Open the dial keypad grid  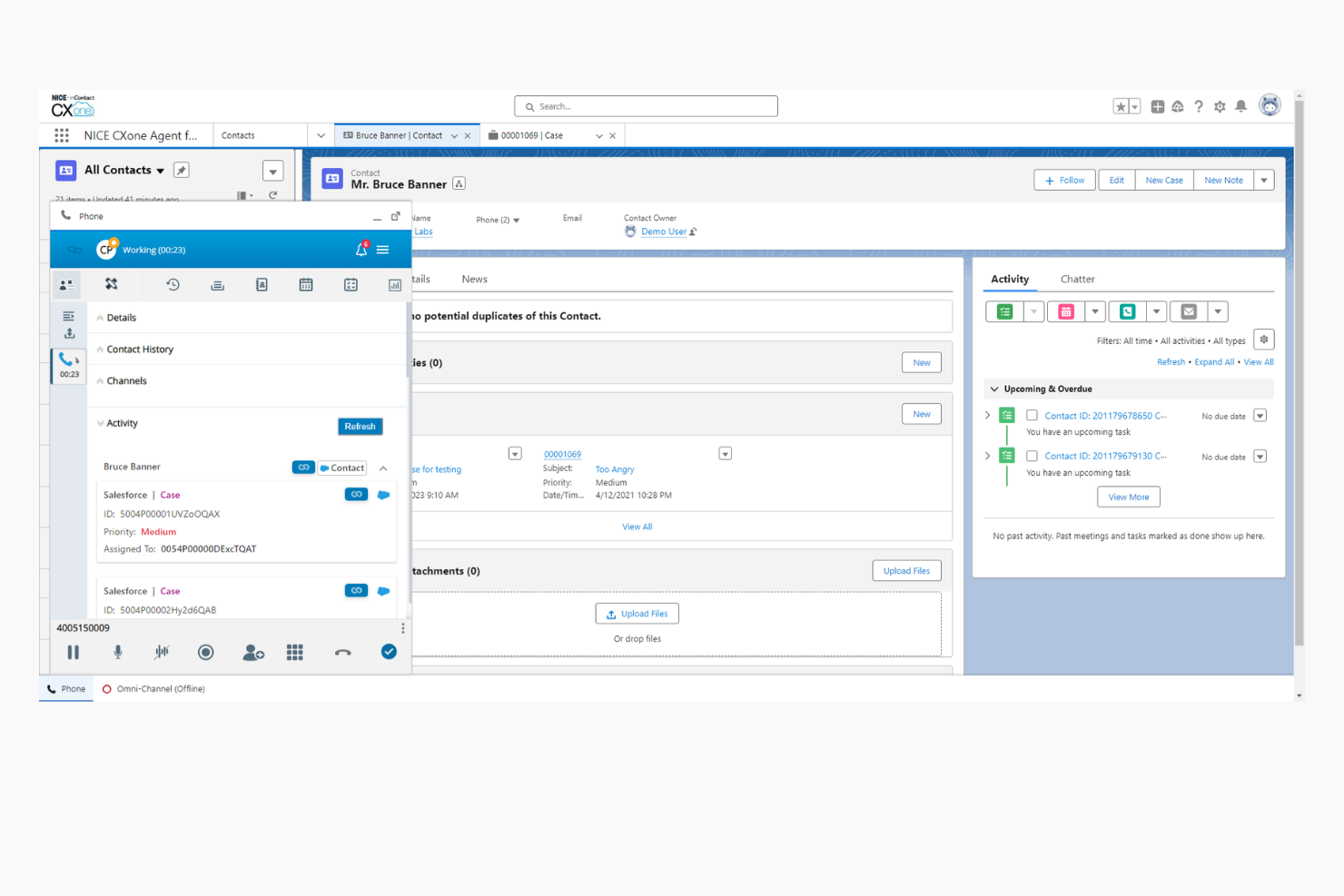tap(295, 652)
